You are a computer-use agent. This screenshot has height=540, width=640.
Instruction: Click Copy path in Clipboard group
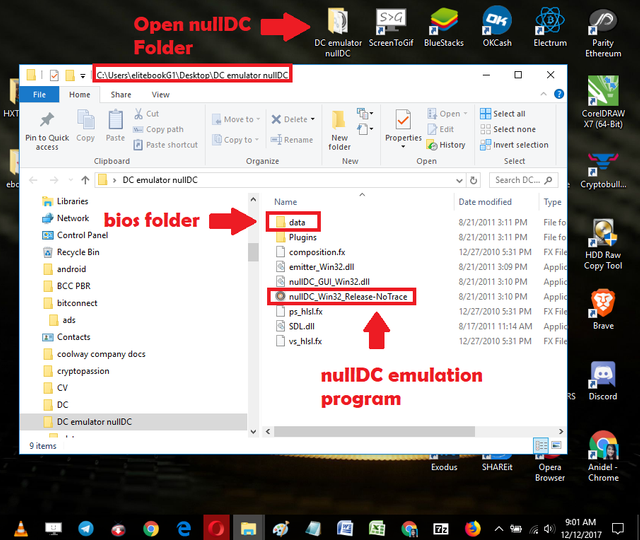coord(158,129)
